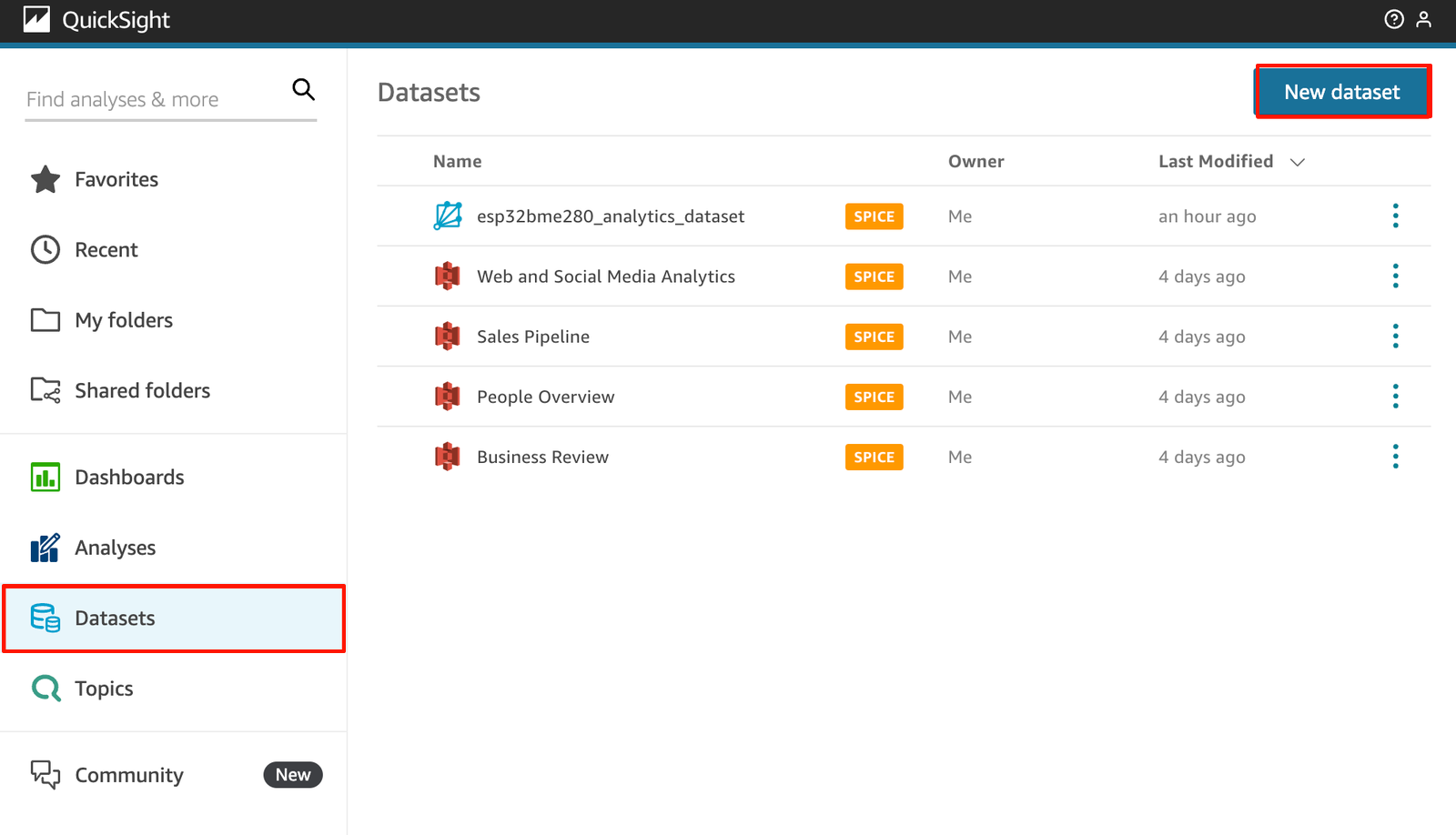Image resolution: width=1456 pixels, height=835 pixels.
Task: Click the Name column header
Action: click(458, 161)
